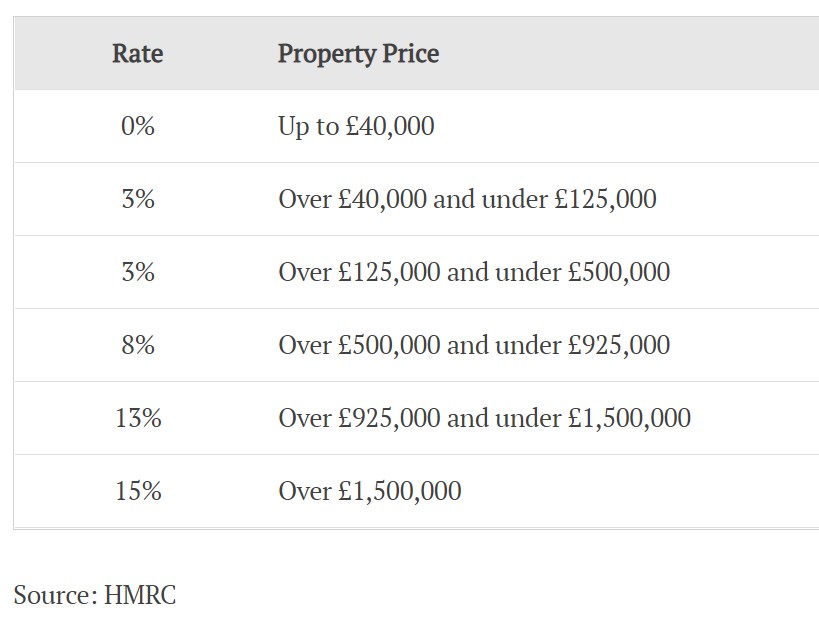
Task: Click the 13% rate cell
Action: 138,418
